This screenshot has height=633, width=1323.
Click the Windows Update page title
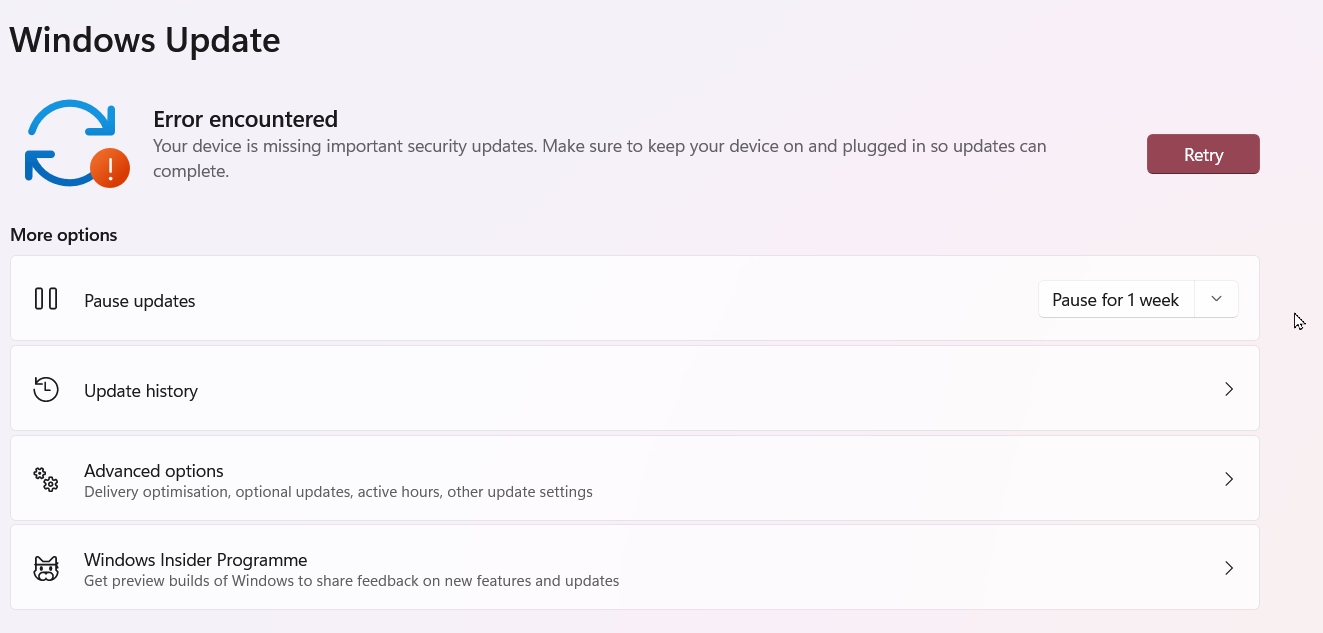pos(145,40)
